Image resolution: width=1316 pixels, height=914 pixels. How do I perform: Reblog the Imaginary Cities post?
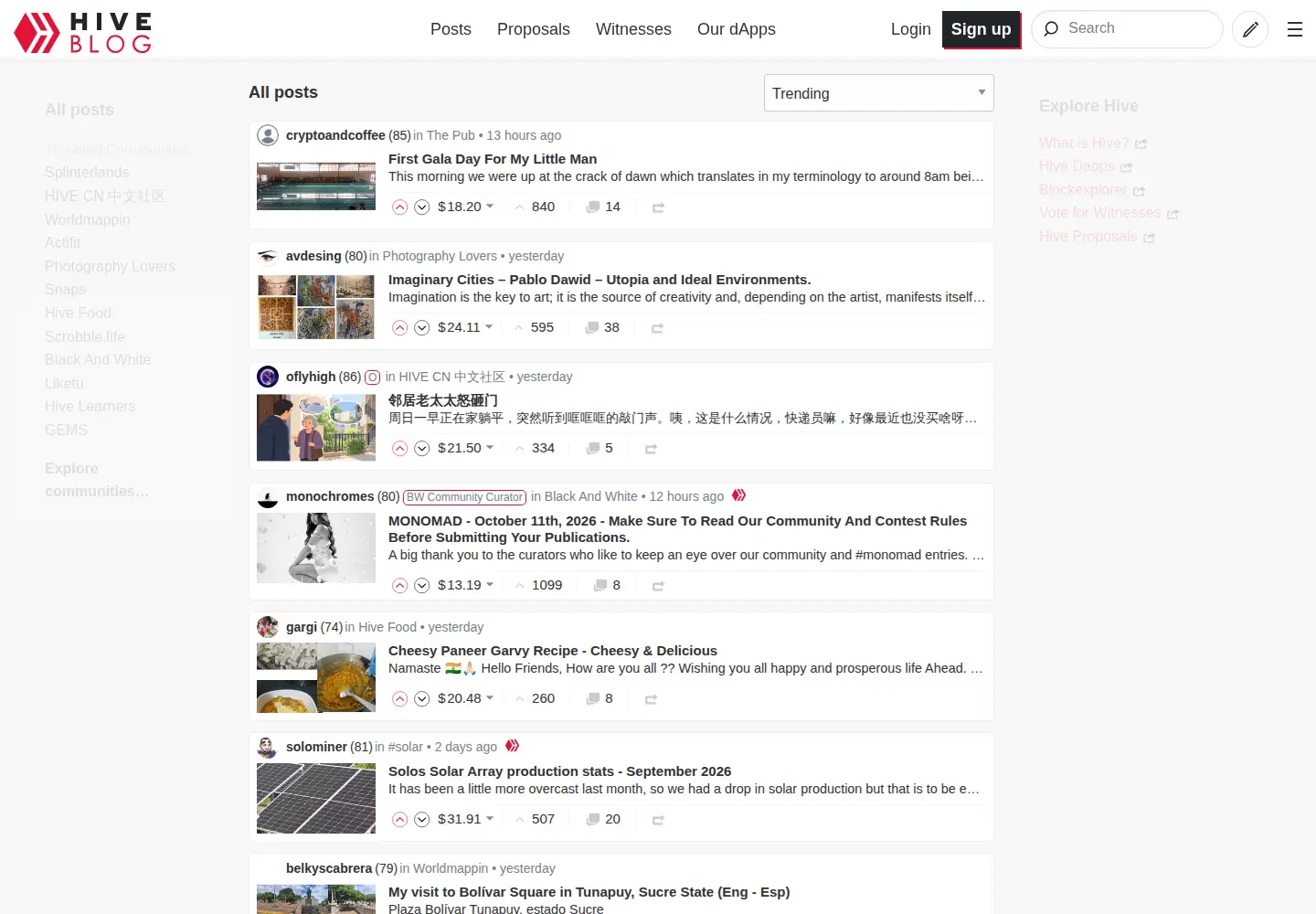[657, 328]
